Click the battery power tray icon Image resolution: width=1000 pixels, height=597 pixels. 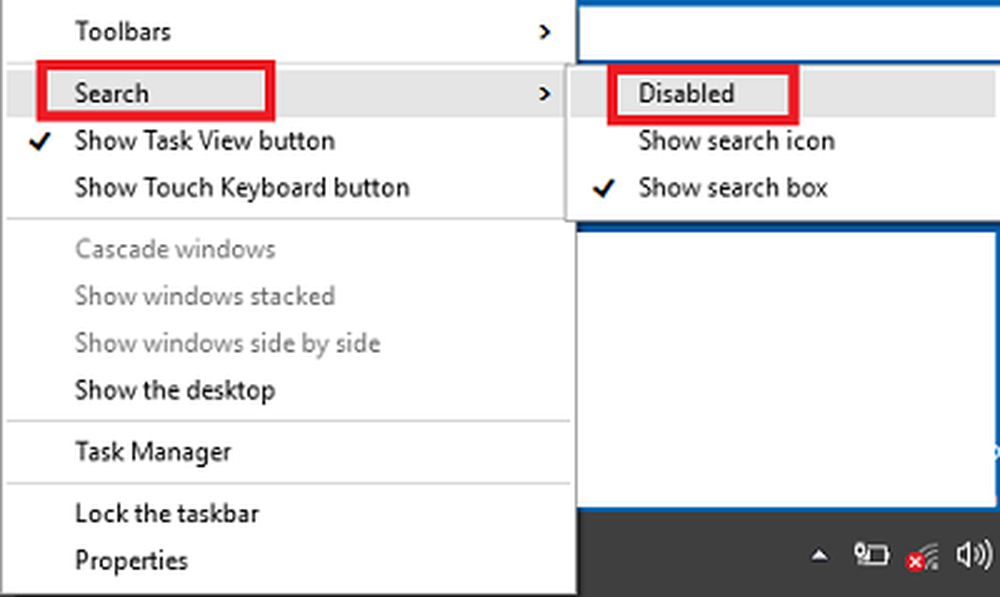pos(871,554)
